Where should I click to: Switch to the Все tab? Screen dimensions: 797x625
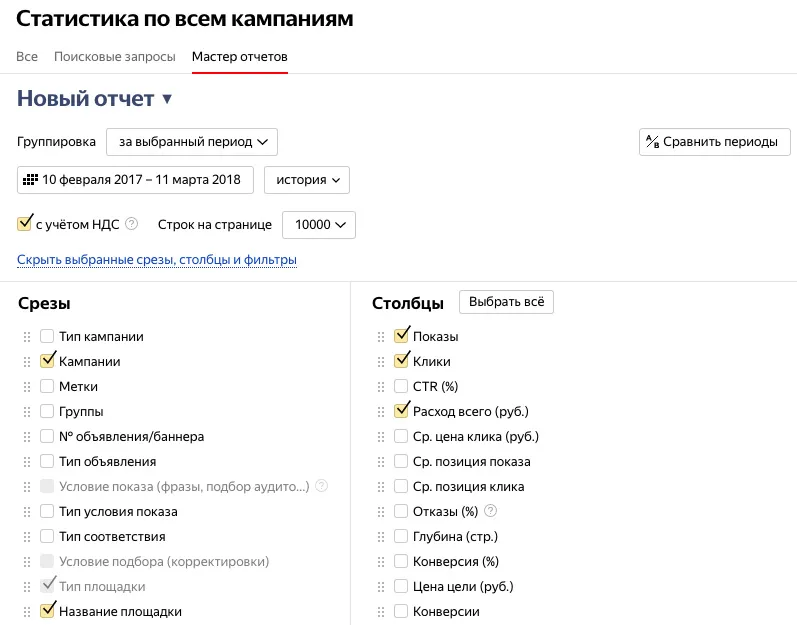click(27, 56)
